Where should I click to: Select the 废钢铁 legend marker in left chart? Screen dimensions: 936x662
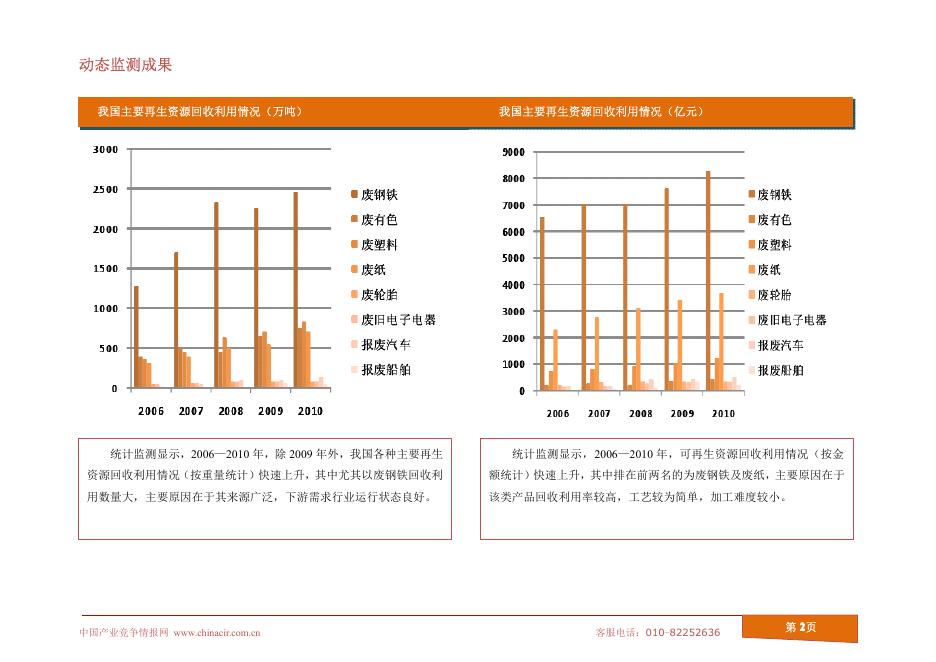(354, 194)
